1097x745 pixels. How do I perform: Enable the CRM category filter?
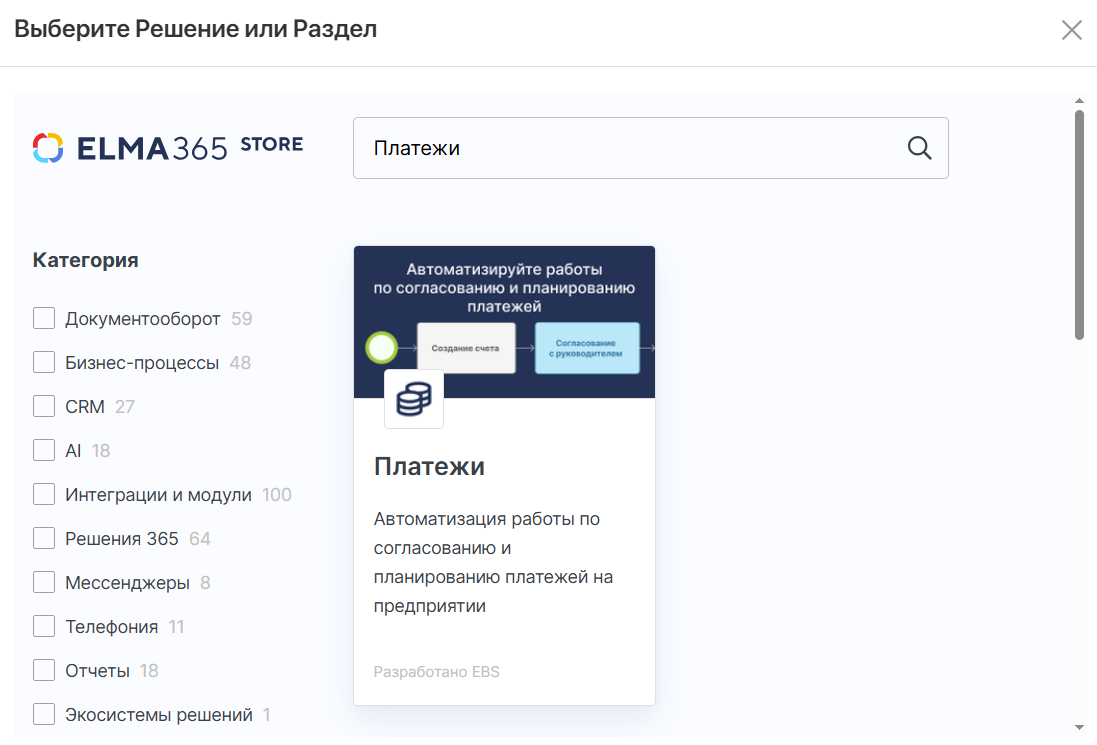pos(44,406)
